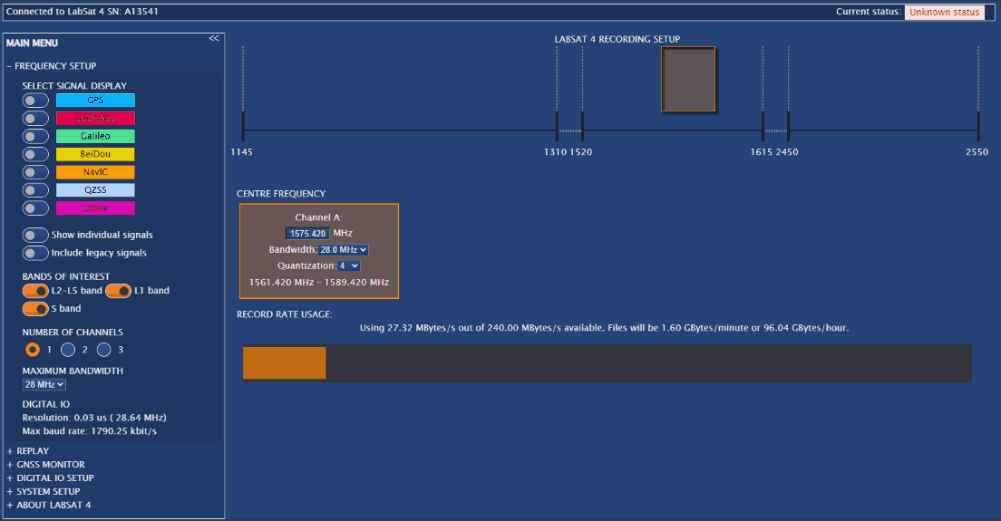Disable the L1 band toggle
Image resolution: width=1001 pixels, height=521 pixels.
(x=118, y=291)
